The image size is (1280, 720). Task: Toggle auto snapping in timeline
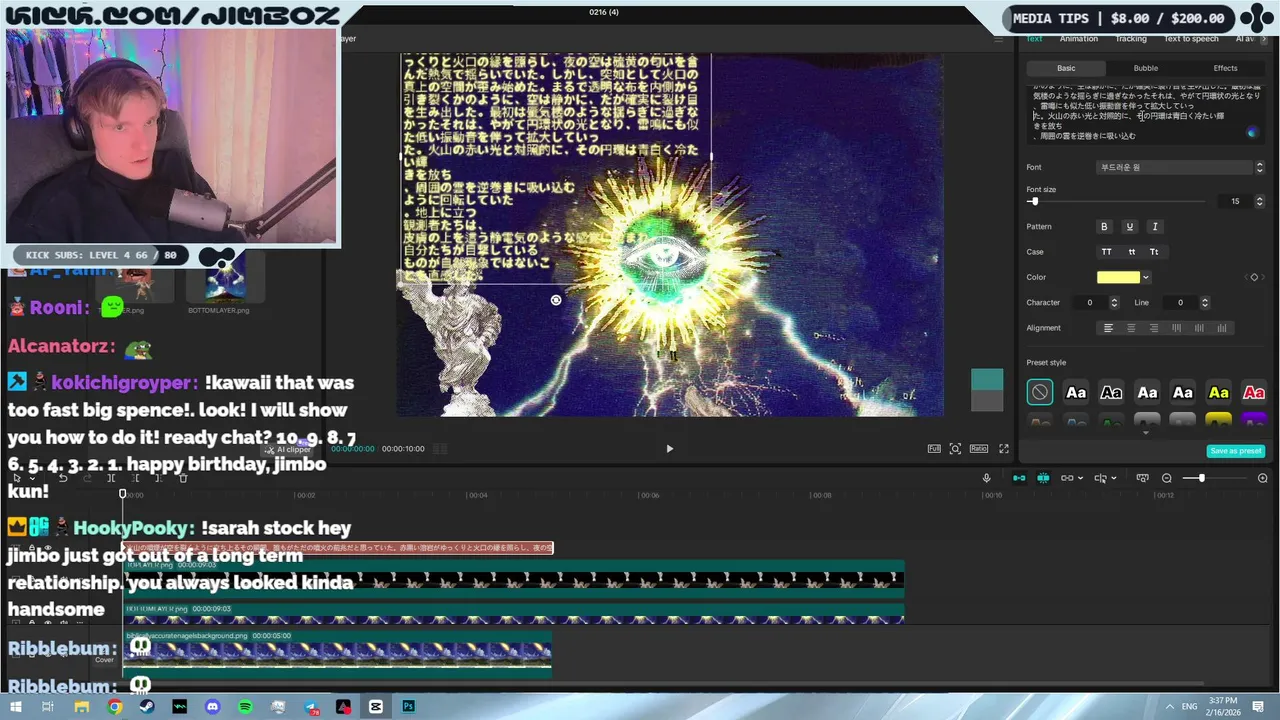pyautogui.click(x=1043, y=478)
